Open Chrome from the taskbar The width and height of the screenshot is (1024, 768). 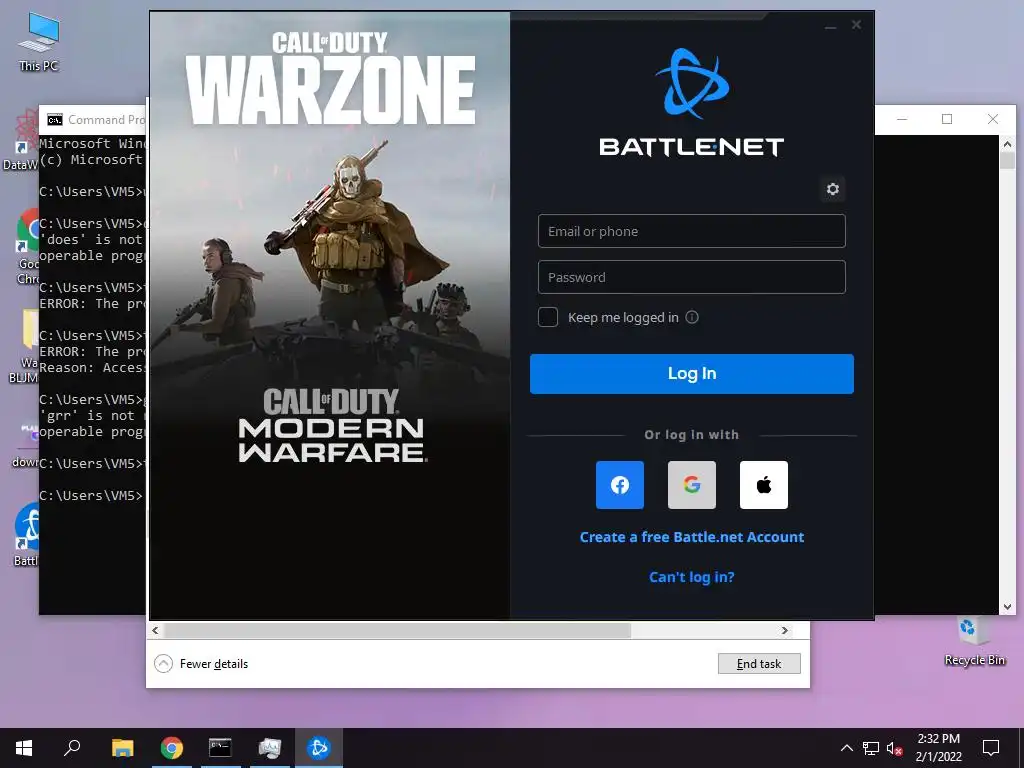tap(172, 748)
